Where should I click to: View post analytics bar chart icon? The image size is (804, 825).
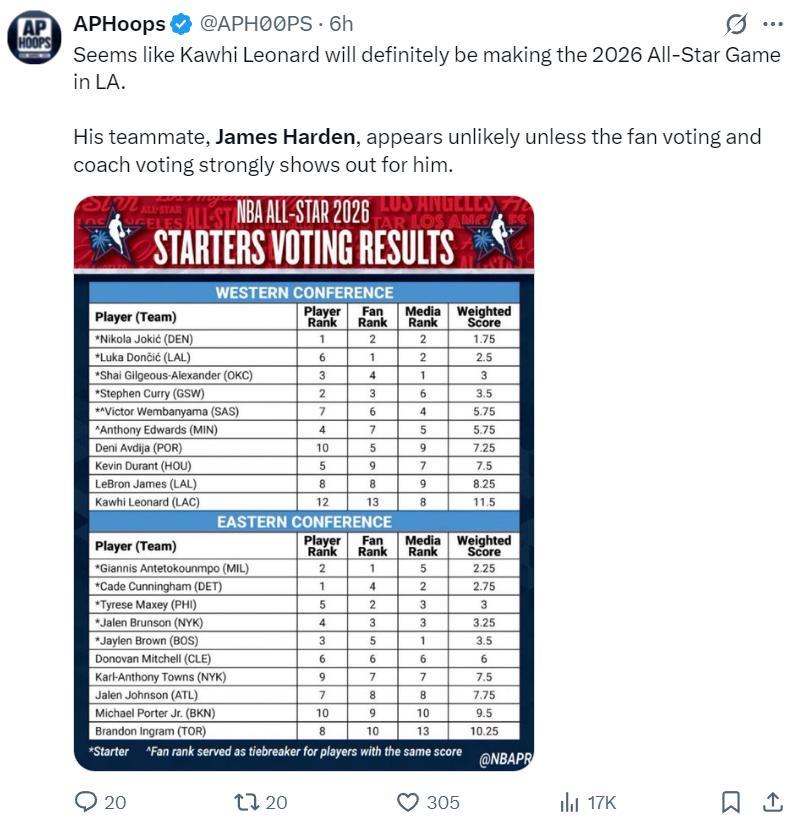click(x=570, y=802)
